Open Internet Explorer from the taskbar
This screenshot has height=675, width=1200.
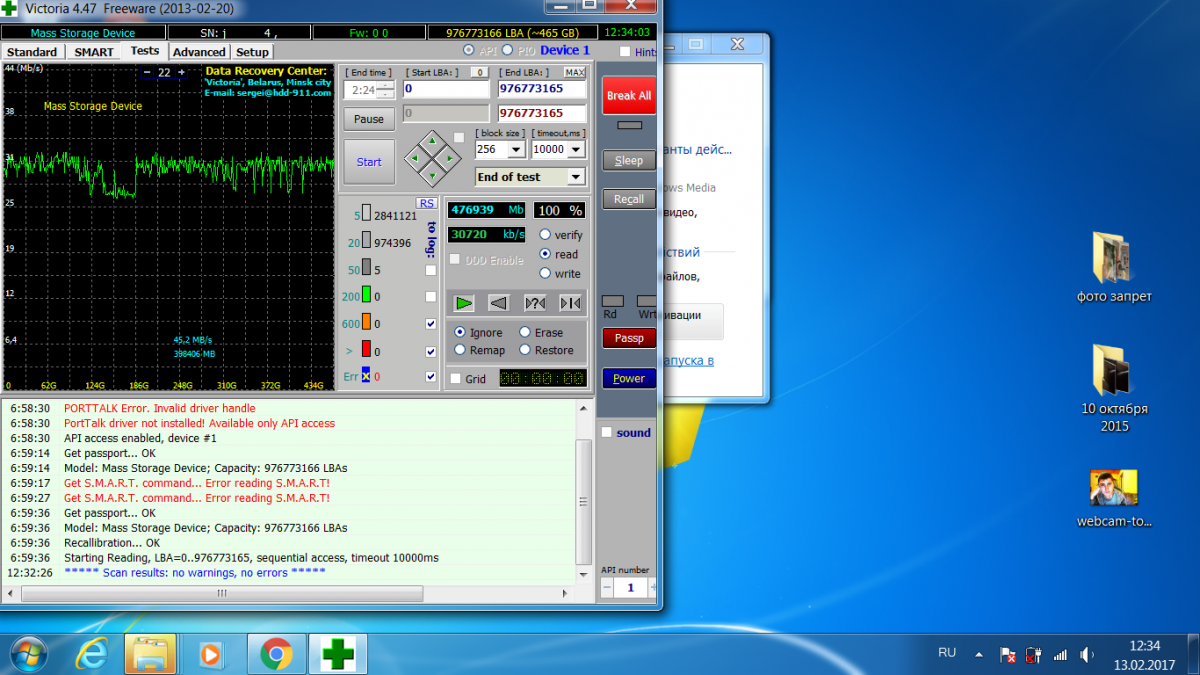click(93, 654)
